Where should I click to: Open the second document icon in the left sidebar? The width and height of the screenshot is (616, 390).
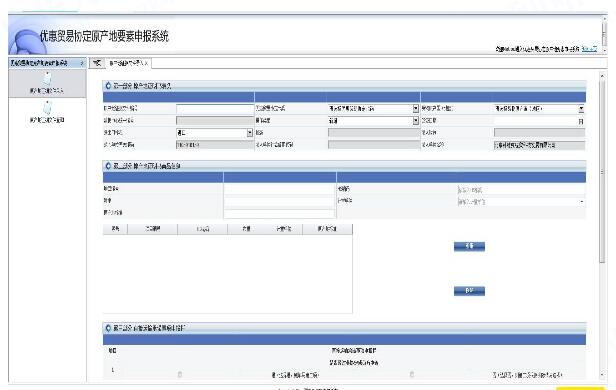point(47,107)
